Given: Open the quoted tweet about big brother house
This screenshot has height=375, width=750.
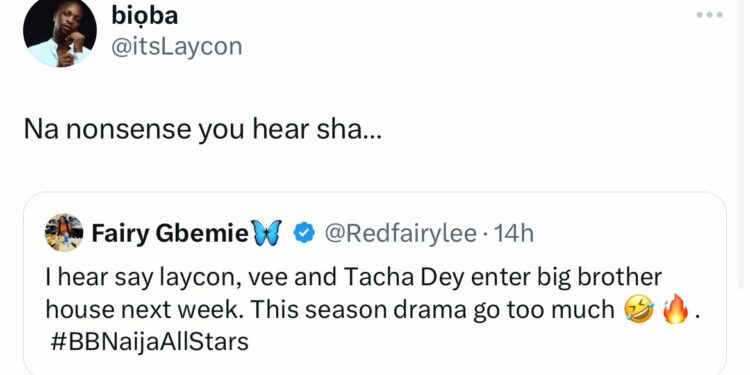Looking at the screenshot, I should [x=375, y=283].
